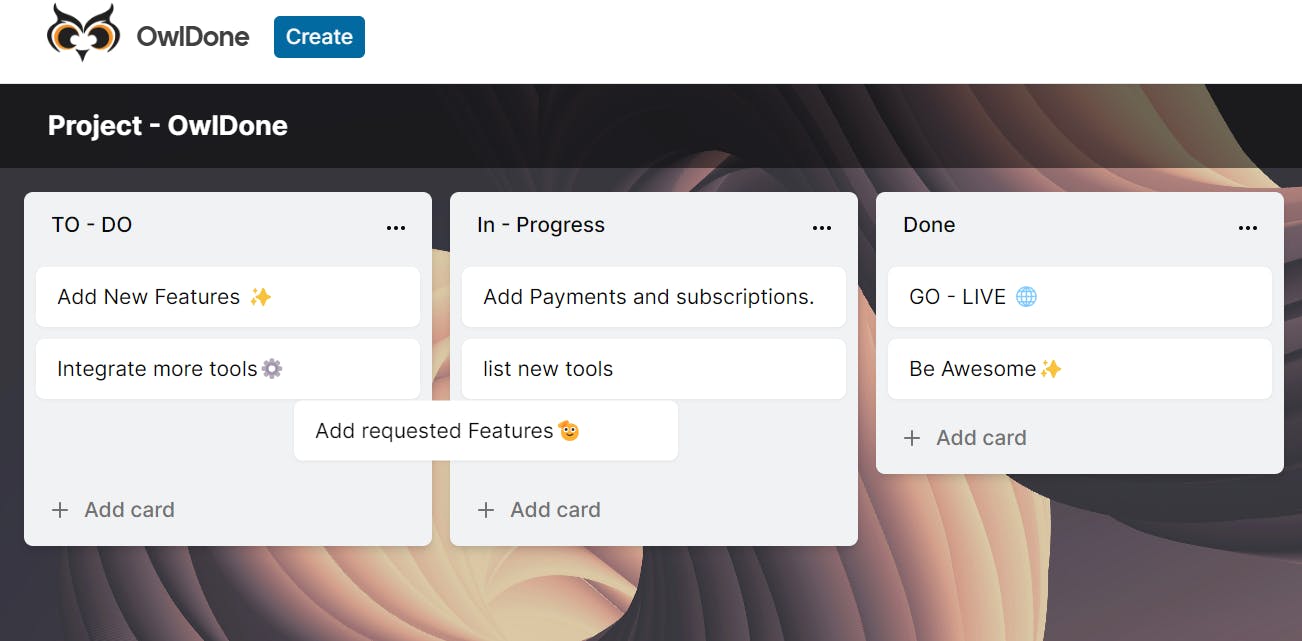Click the plus icon in In - Progress list

click(486, 510)
